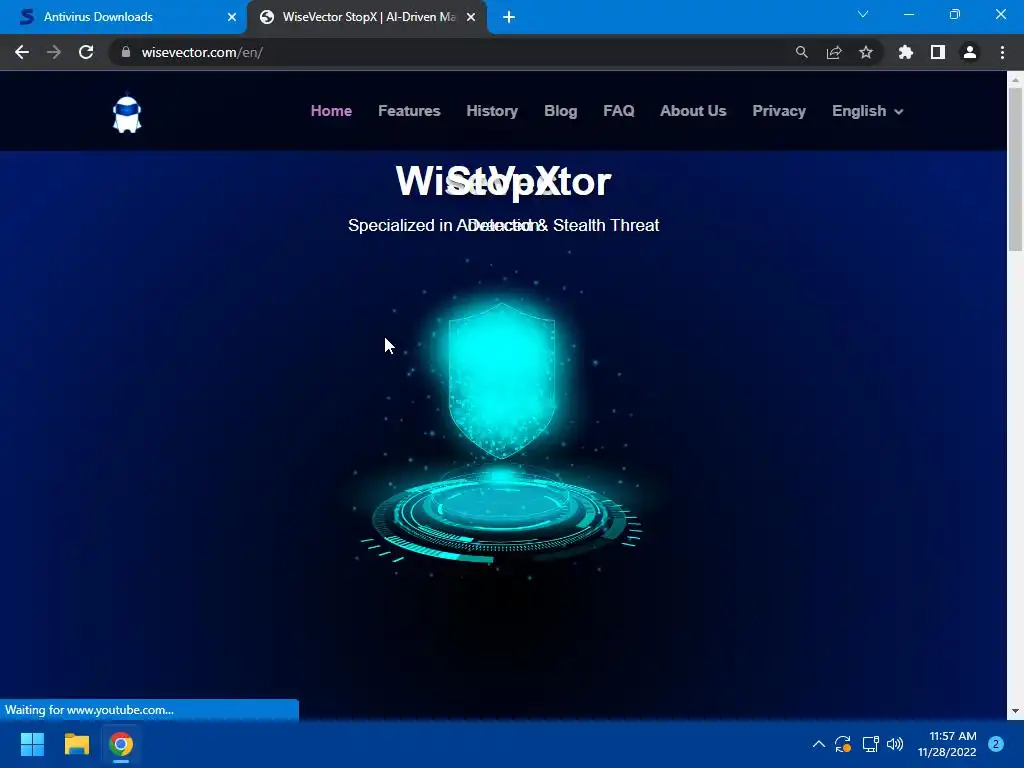
Task: Bookmark this page with the star icon
Action: pos(865,52)
